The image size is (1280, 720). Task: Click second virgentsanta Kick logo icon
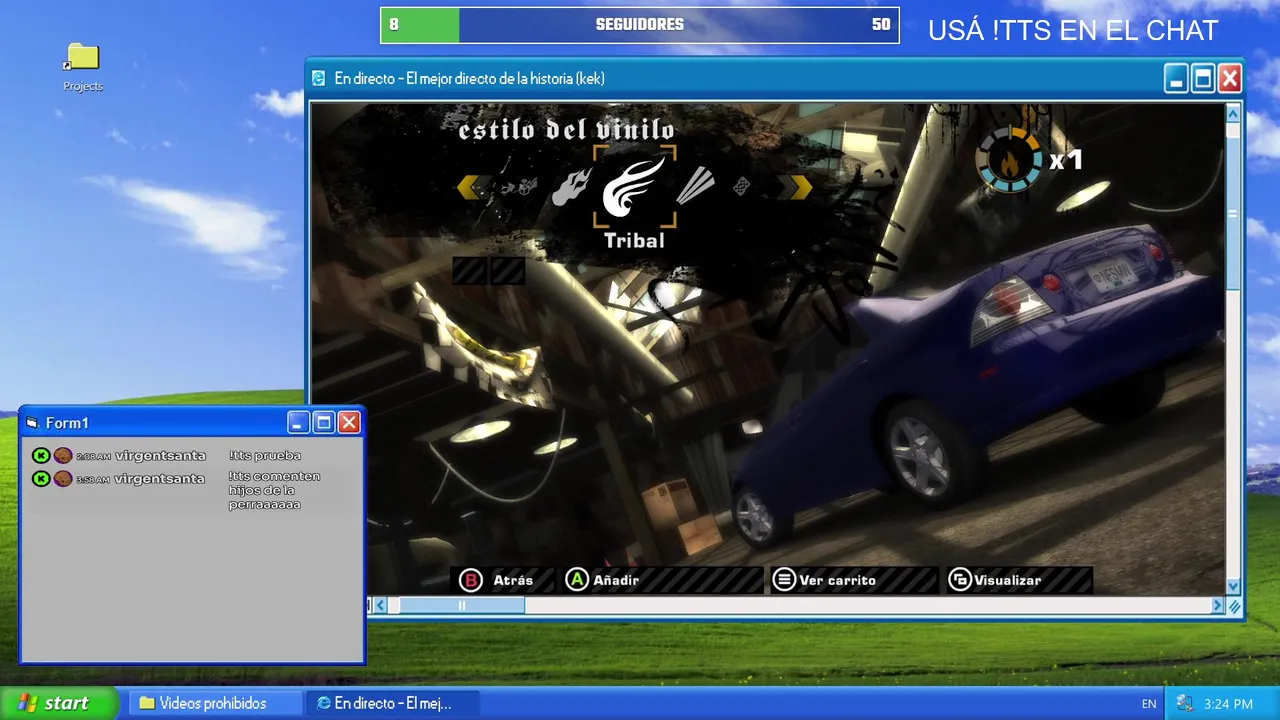(x=41, y=479)
